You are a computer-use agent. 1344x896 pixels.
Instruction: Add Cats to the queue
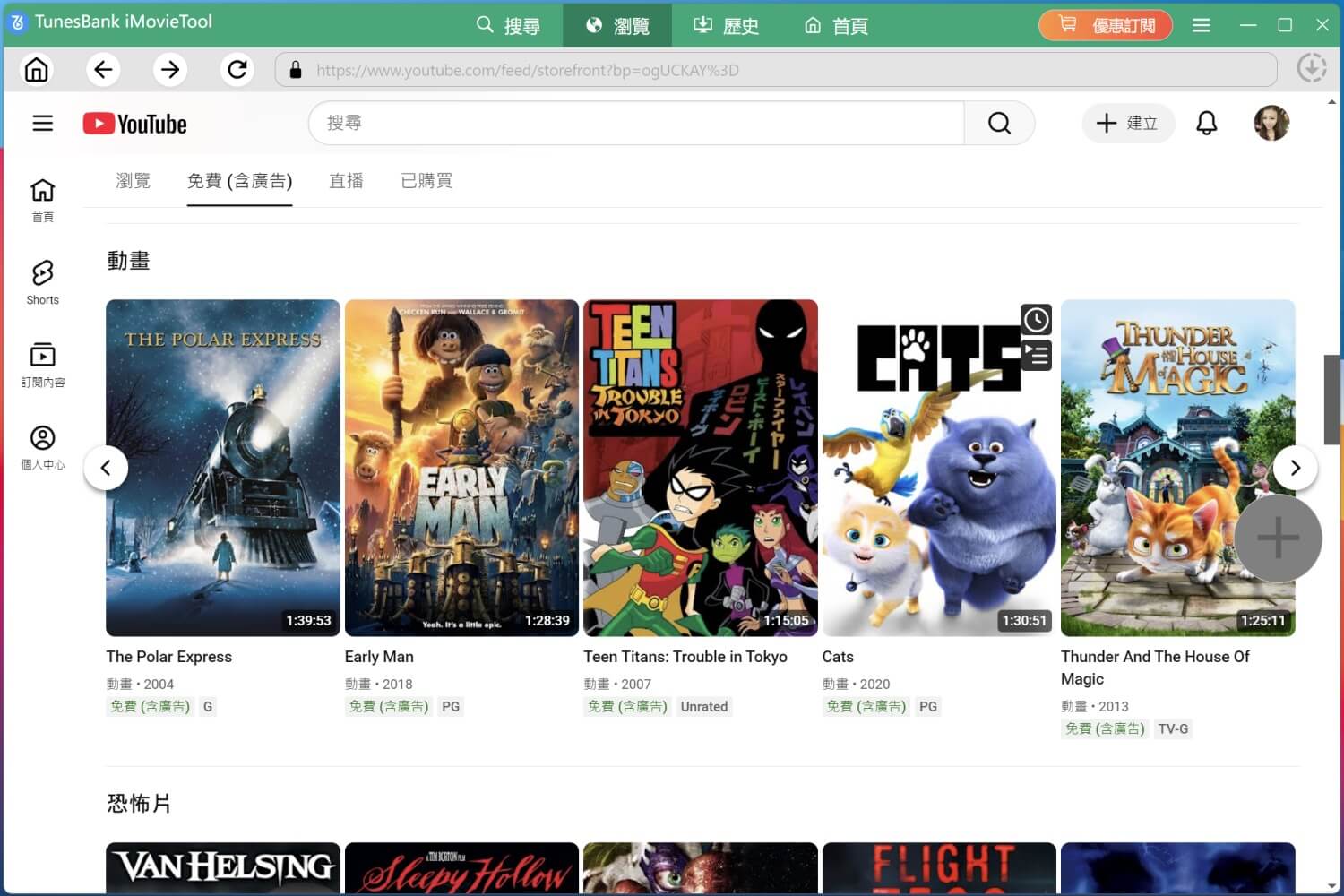[1036, 355]
